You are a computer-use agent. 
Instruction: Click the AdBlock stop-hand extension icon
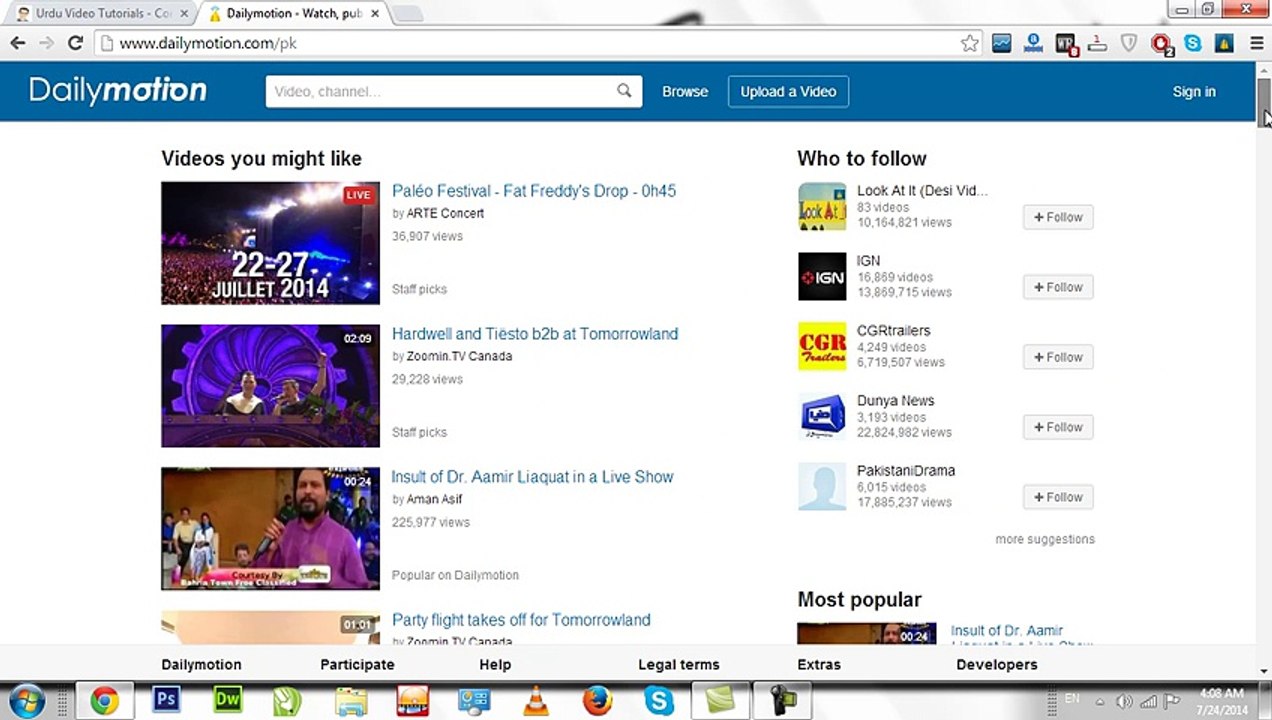point(1161,44)
